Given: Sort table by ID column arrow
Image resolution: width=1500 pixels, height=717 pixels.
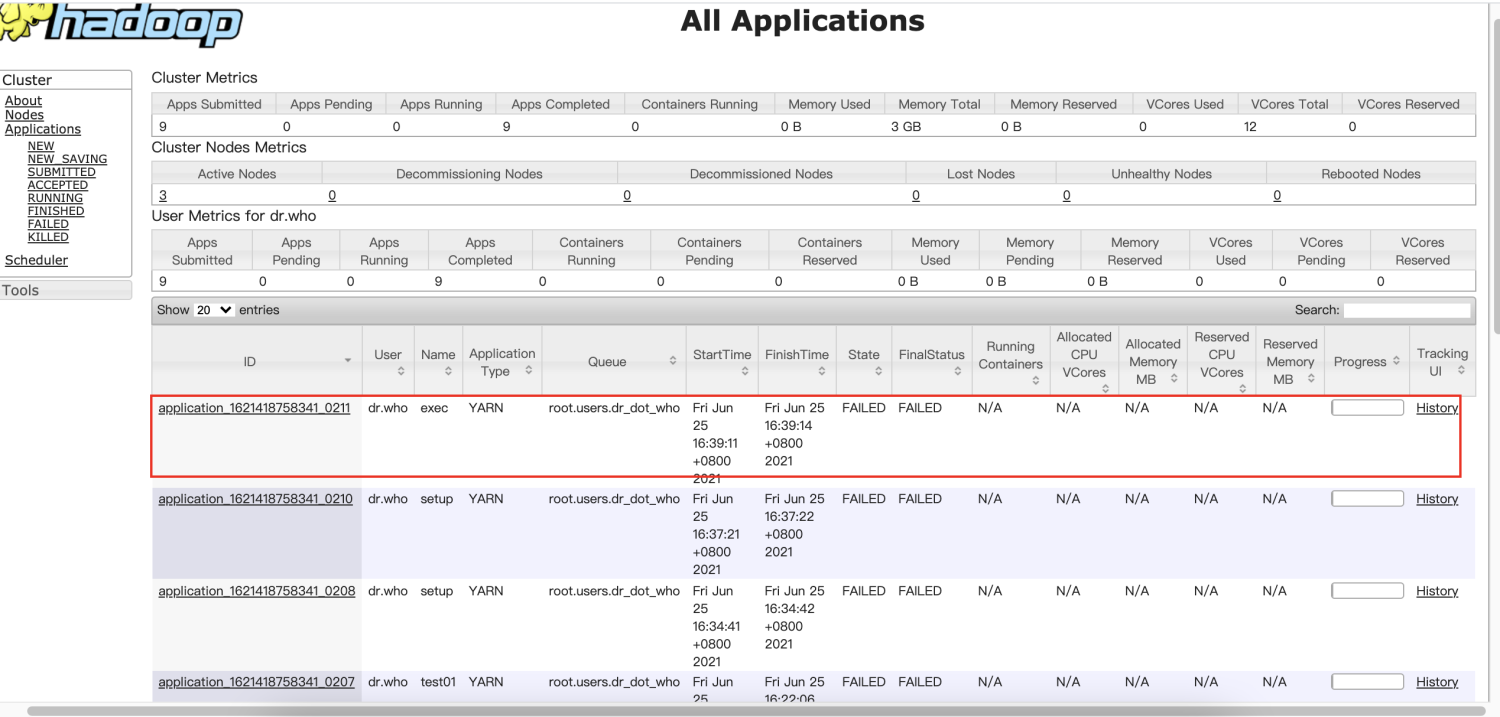Looking at the screenshot, I should click(347, 361).
